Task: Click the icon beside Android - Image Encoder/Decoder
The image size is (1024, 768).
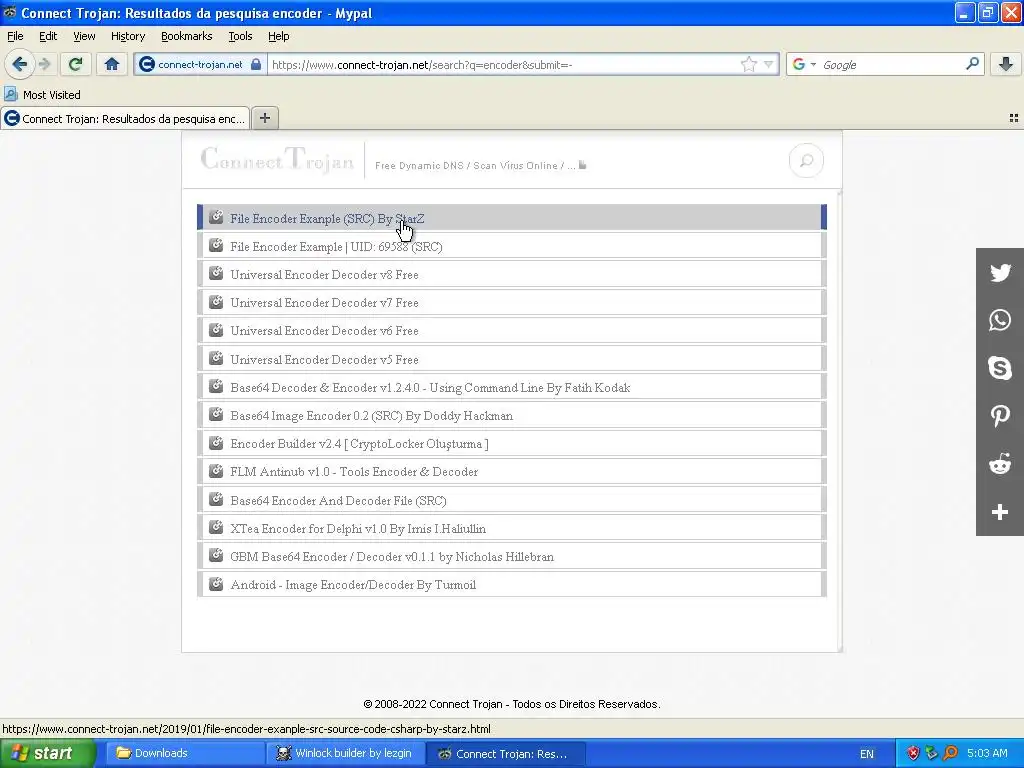Action: [216, 583]
